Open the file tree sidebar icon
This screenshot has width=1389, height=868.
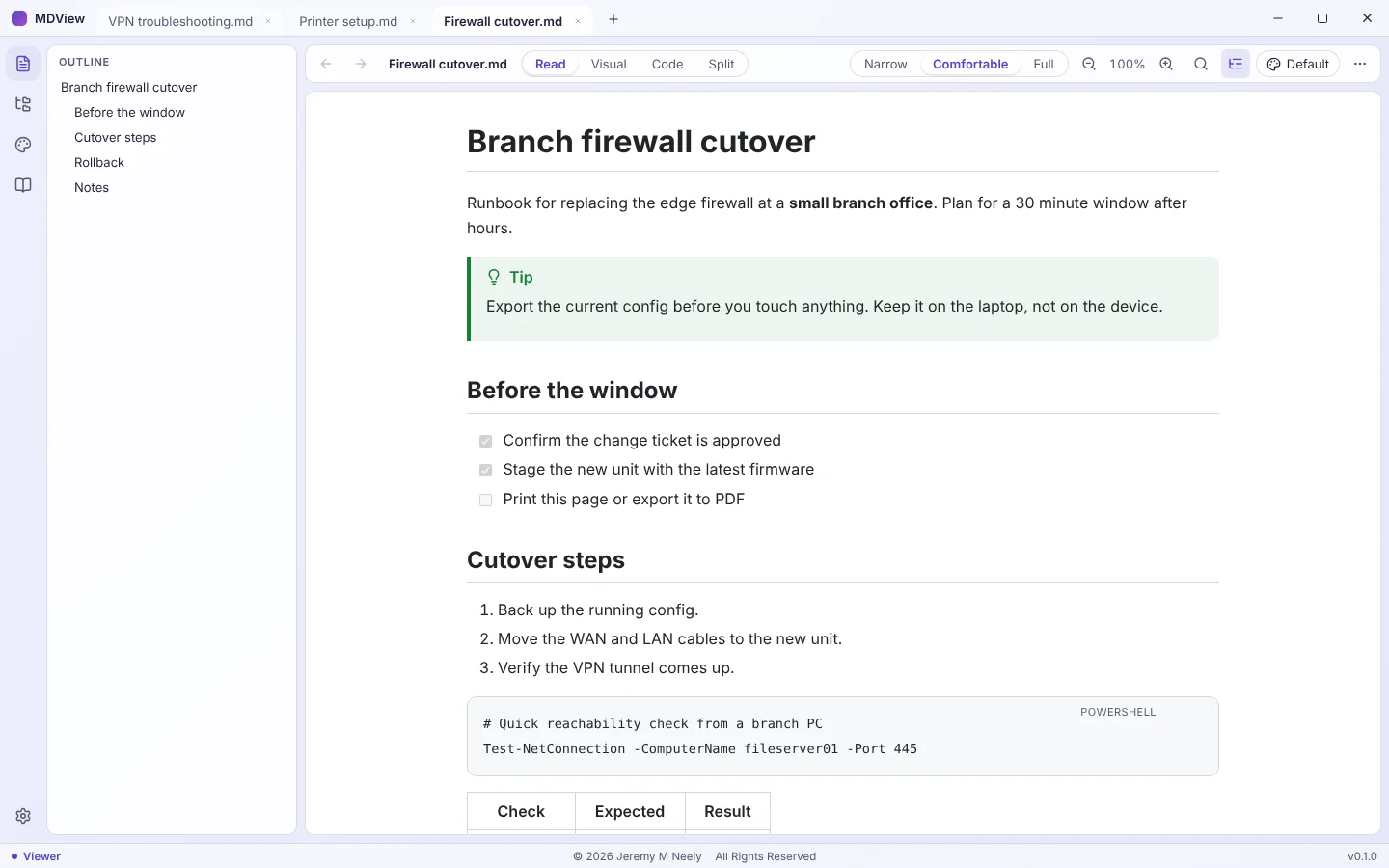coord(23,104)
